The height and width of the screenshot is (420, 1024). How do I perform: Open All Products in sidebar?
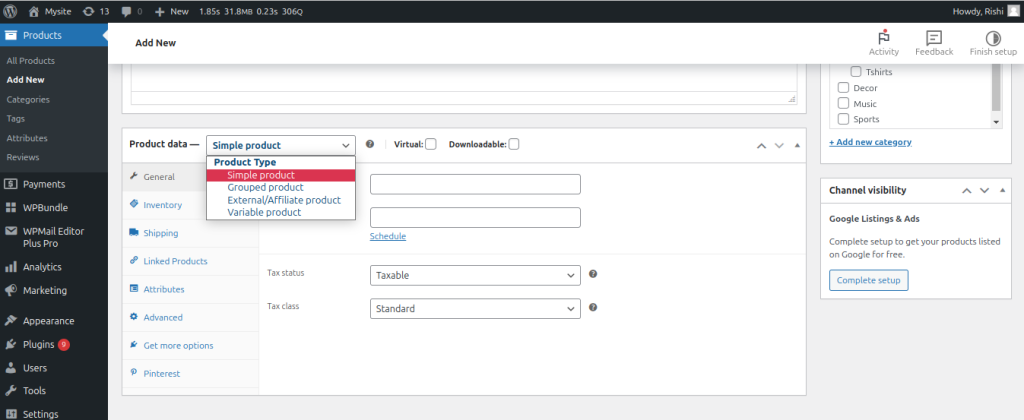[x=31, y=61]
